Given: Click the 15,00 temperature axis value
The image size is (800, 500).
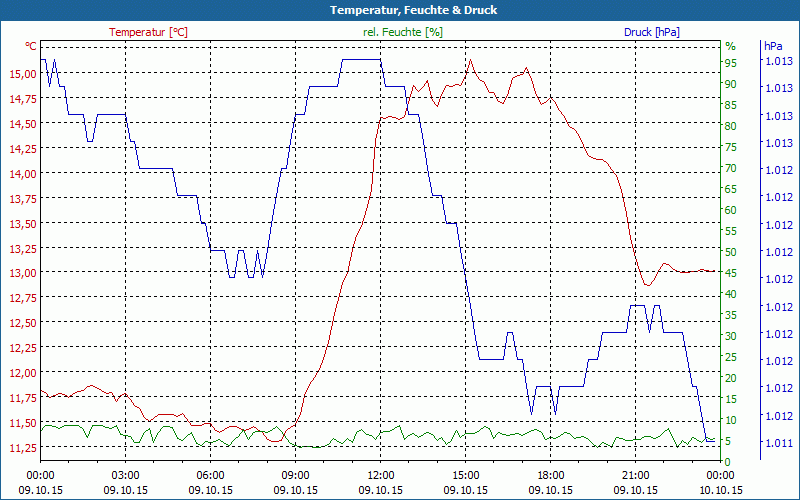Looking at the screenshot, I should [x=21, y=74].
